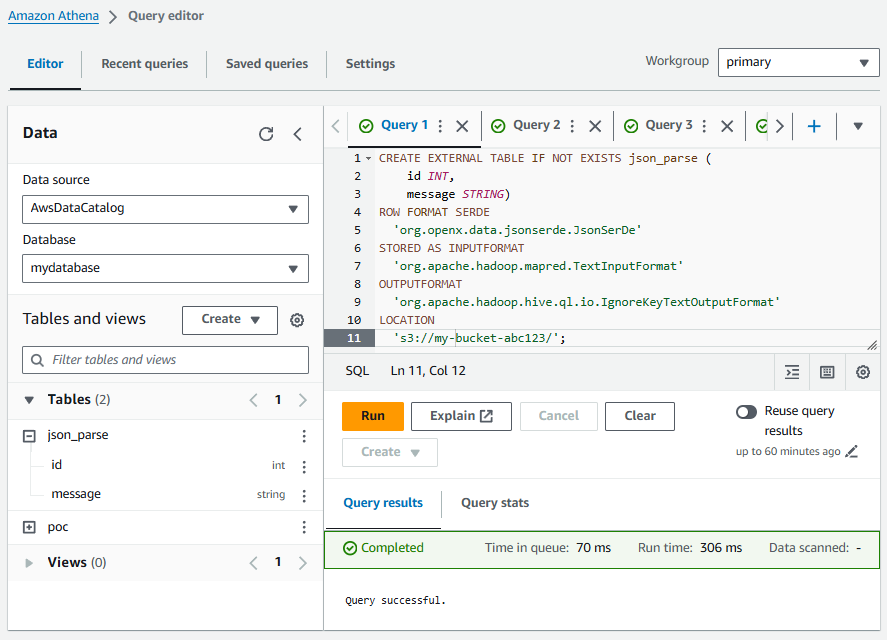Open the Create dropdown in Tables and views

pyautogui.click(x=230, y=320)
